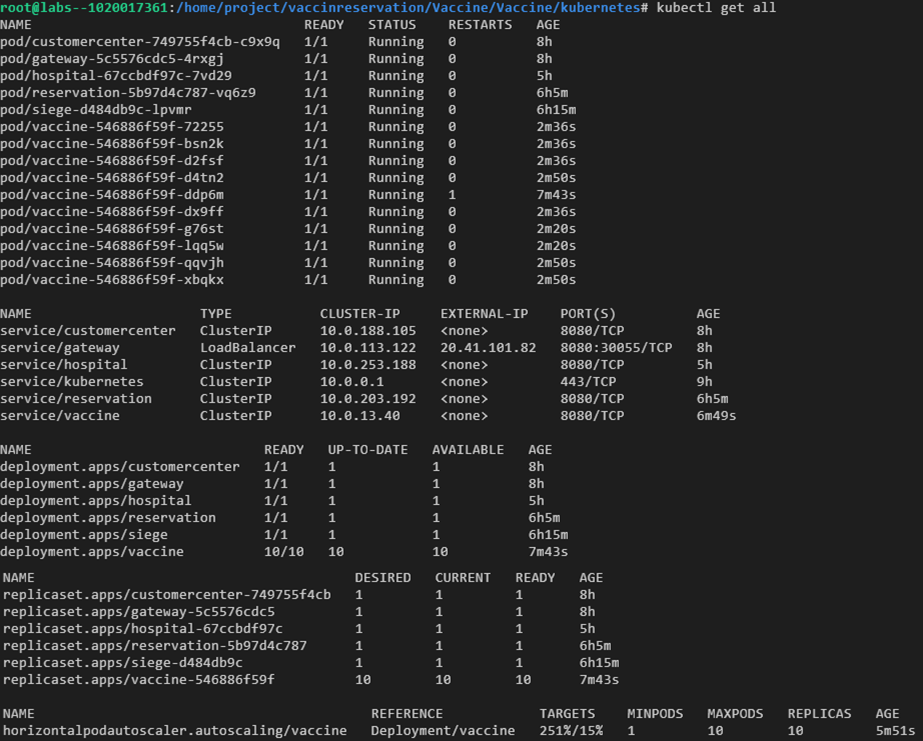Select cluster IP 10.0.203.192
This screenshot has width=923, height=741.
point(368,399)
